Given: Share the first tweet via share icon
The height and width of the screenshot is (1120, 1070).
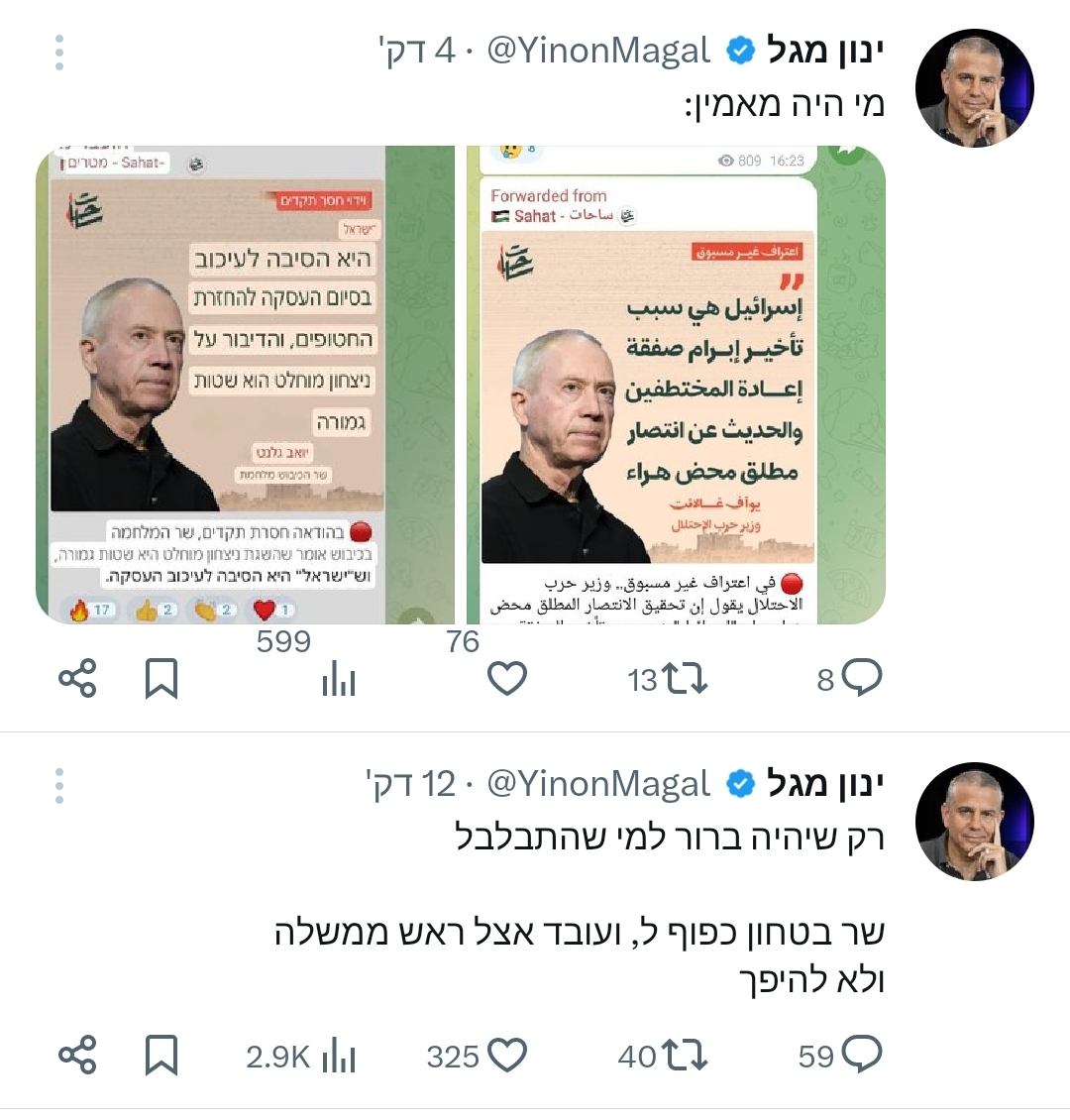Looking at the screenshot, I should (77, 679).
